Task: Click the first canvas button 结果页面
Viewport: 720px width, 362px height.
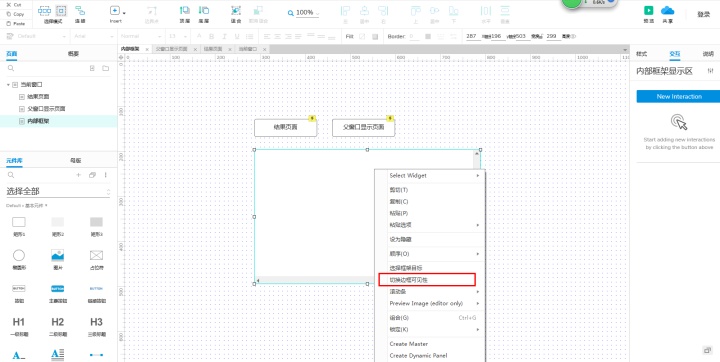Action: (286, 128)
